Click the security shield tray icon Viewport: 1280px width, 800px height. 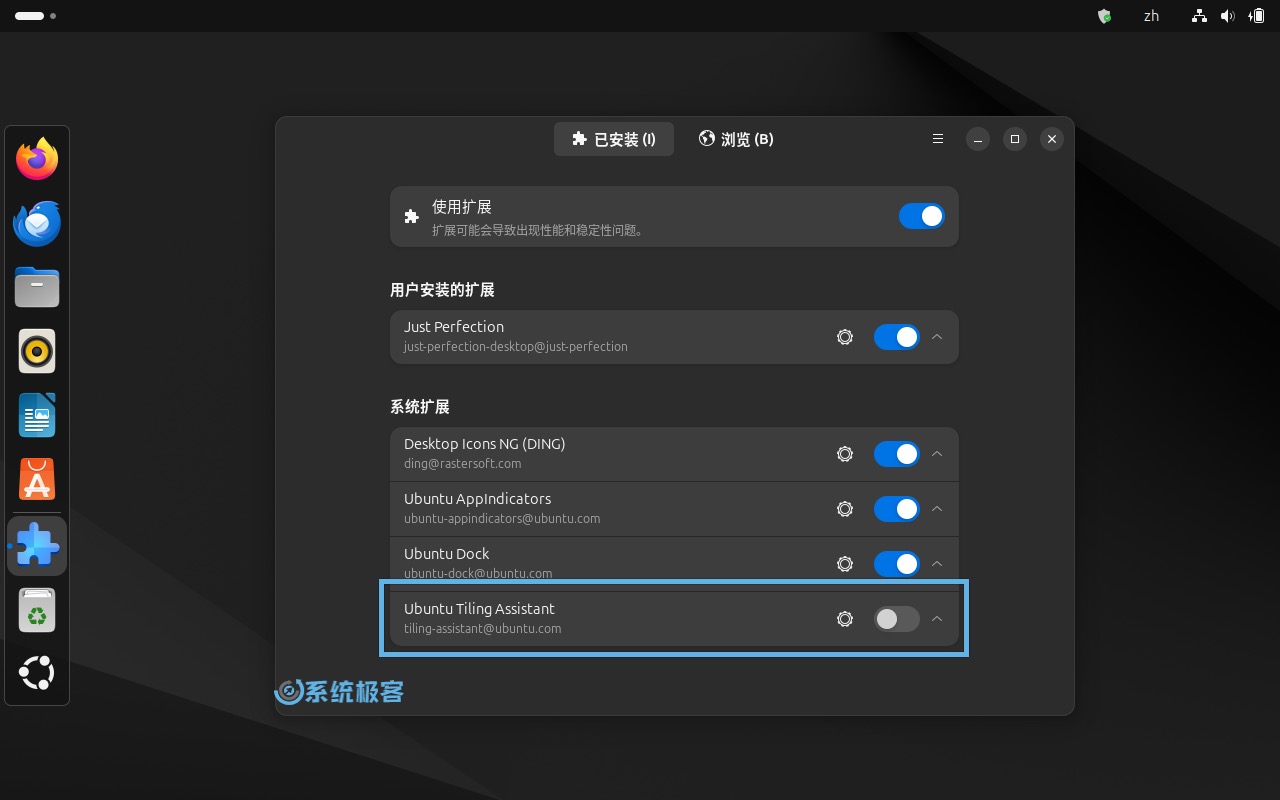[1105, 16]
